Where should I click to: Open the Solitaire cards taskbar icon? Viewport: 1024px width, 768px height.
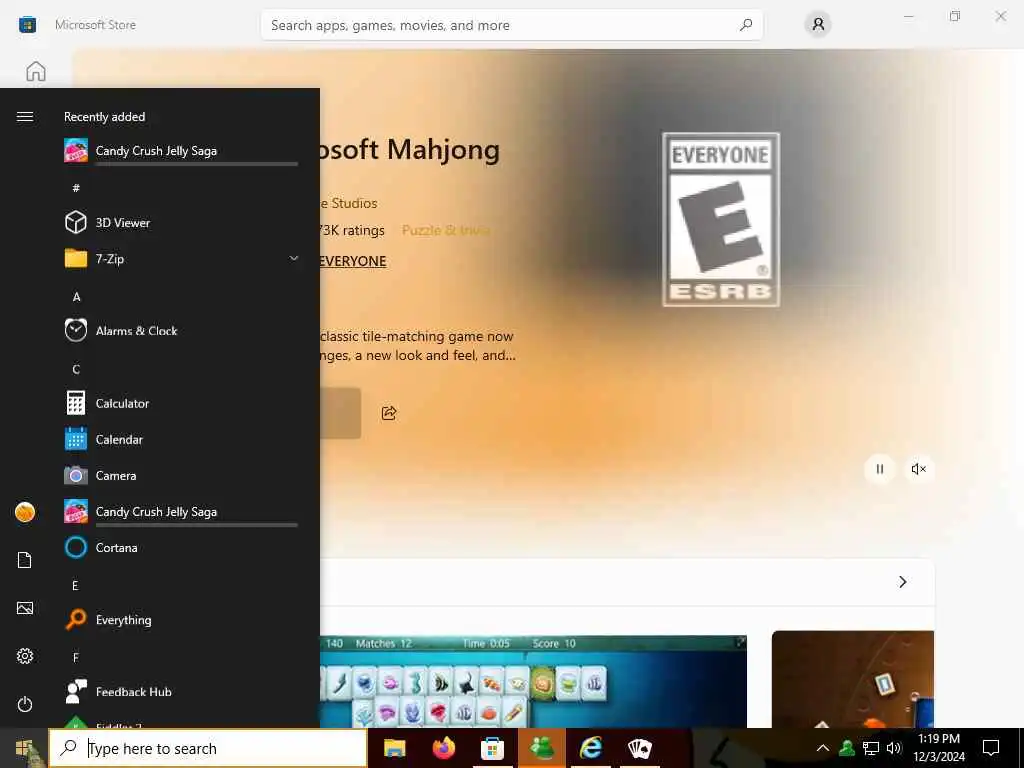pyautogui.click(x=640, y=748)
